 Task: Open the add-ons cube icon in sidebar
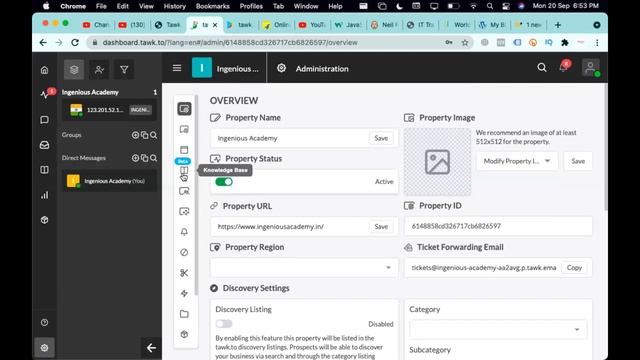pos(44,220)
